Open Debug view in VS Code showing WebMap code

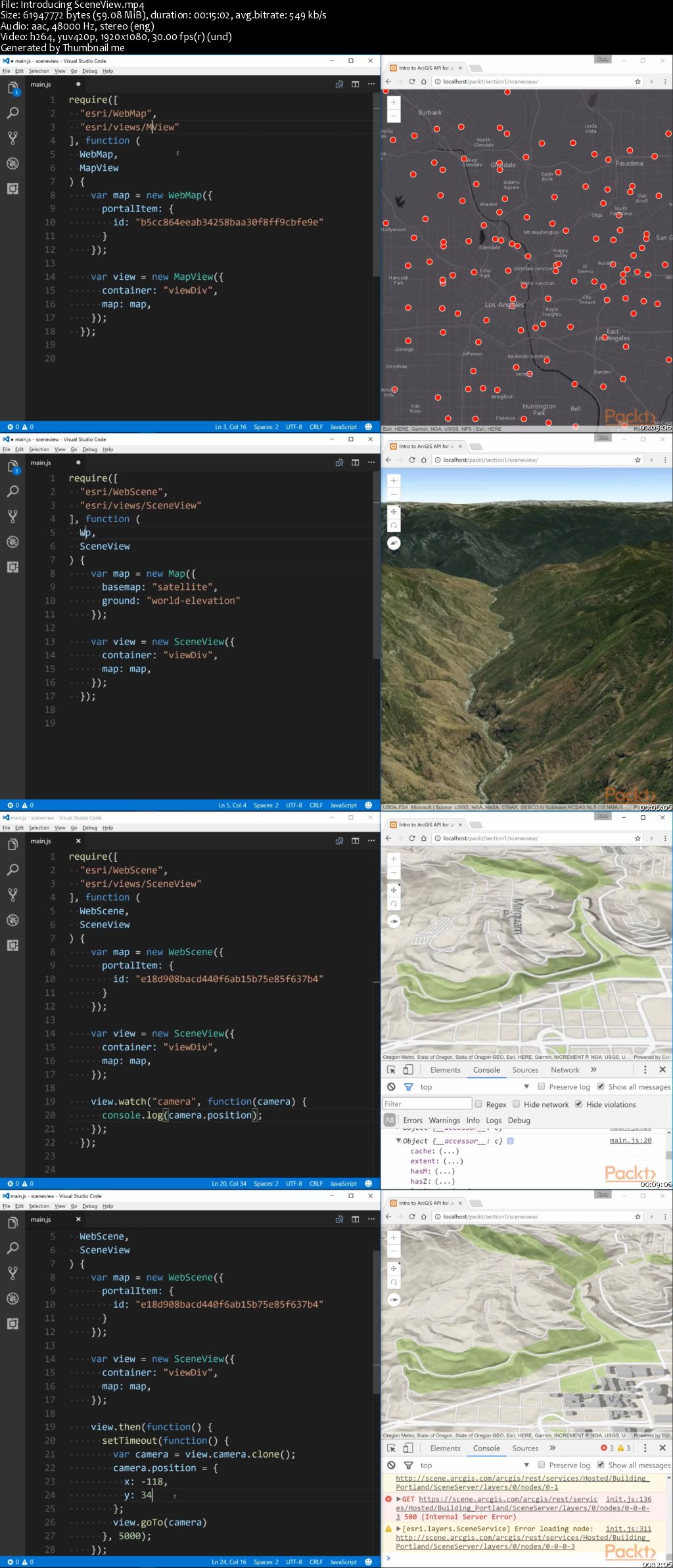tap(12, 164)
